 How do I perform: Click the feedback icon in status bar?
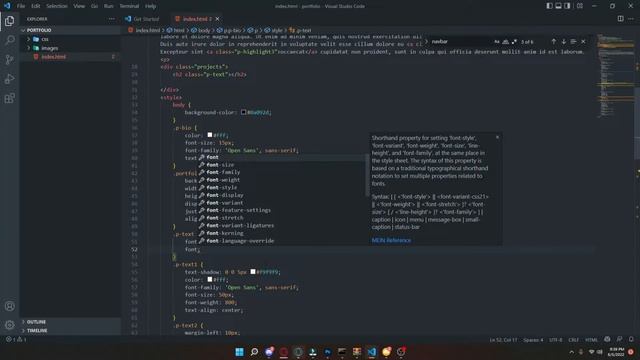pos(619,339)
